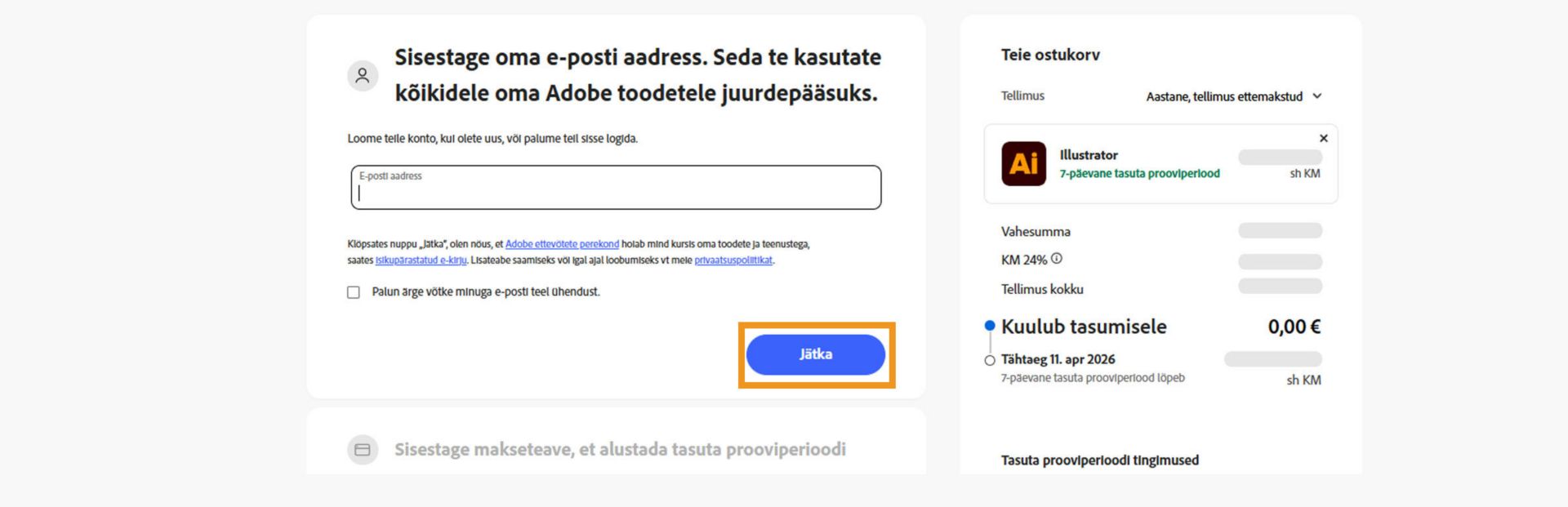Remove Illustrator from the cart with X

[1323, 138]
